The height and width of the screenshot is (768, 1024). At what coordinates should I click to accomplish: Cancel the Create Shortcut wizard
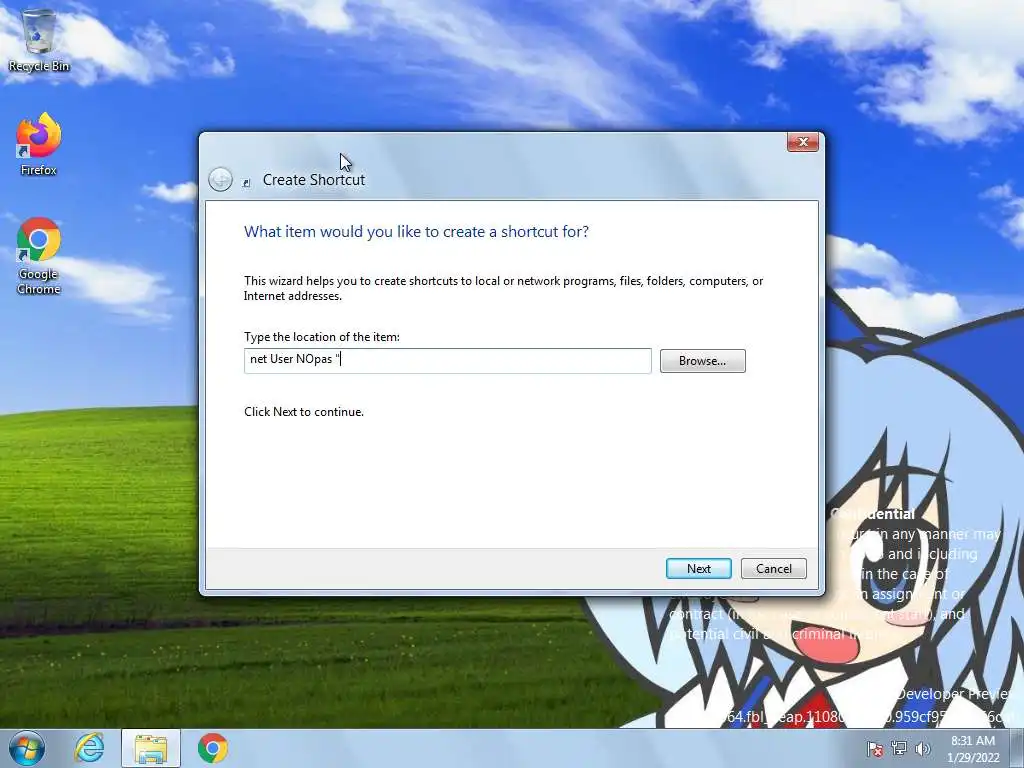click(774, 569)
